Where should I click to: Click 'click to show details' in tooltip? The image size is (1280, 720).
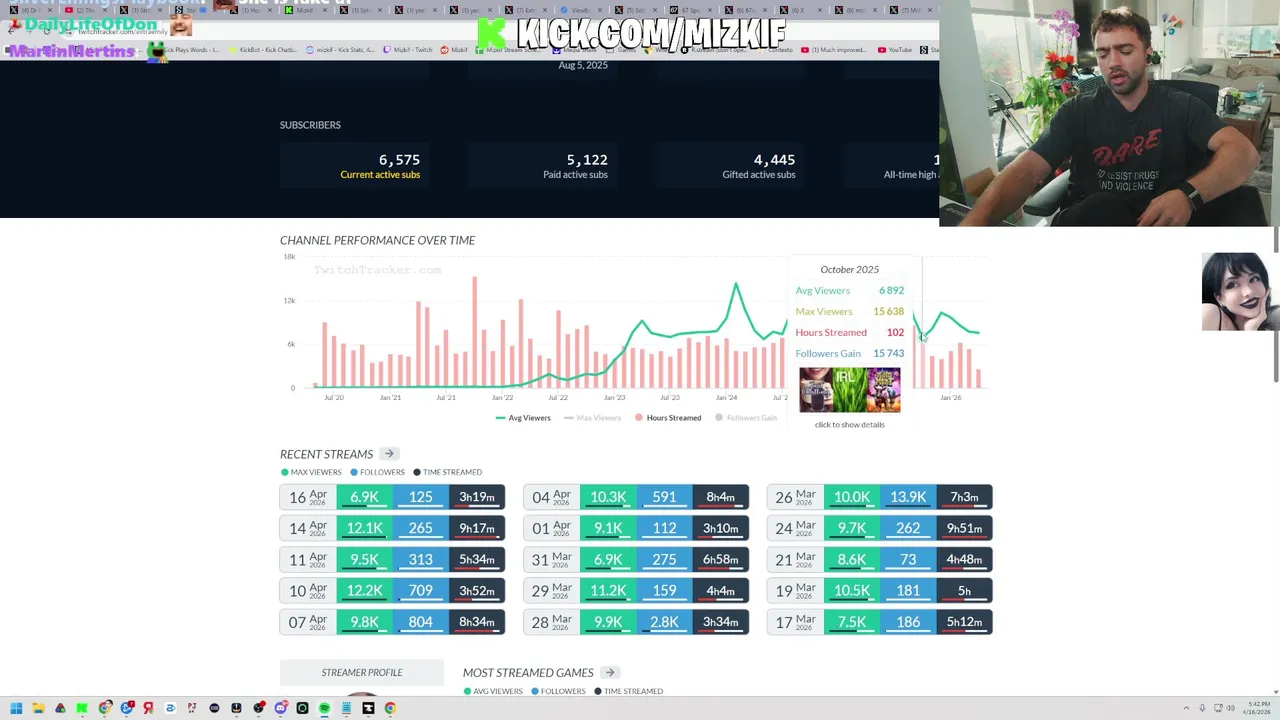(849, 424)
